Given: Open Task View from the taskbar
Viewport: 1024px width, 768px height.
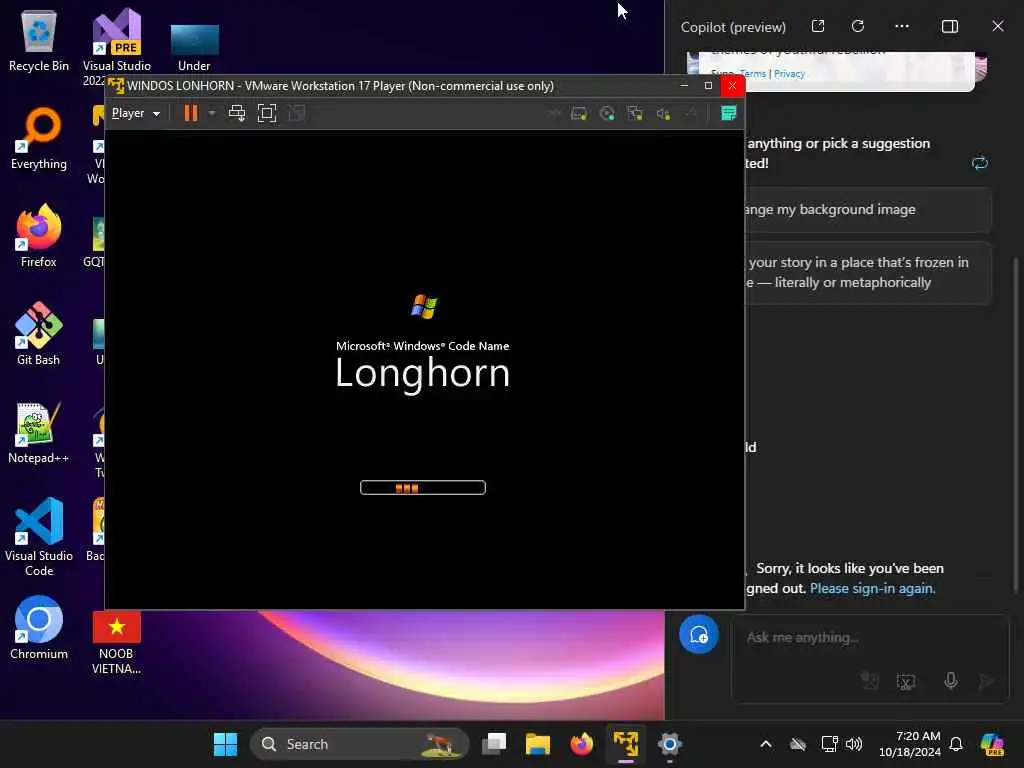Looking at the screenshot, I should pyautogui.click(x=494, y=744).
